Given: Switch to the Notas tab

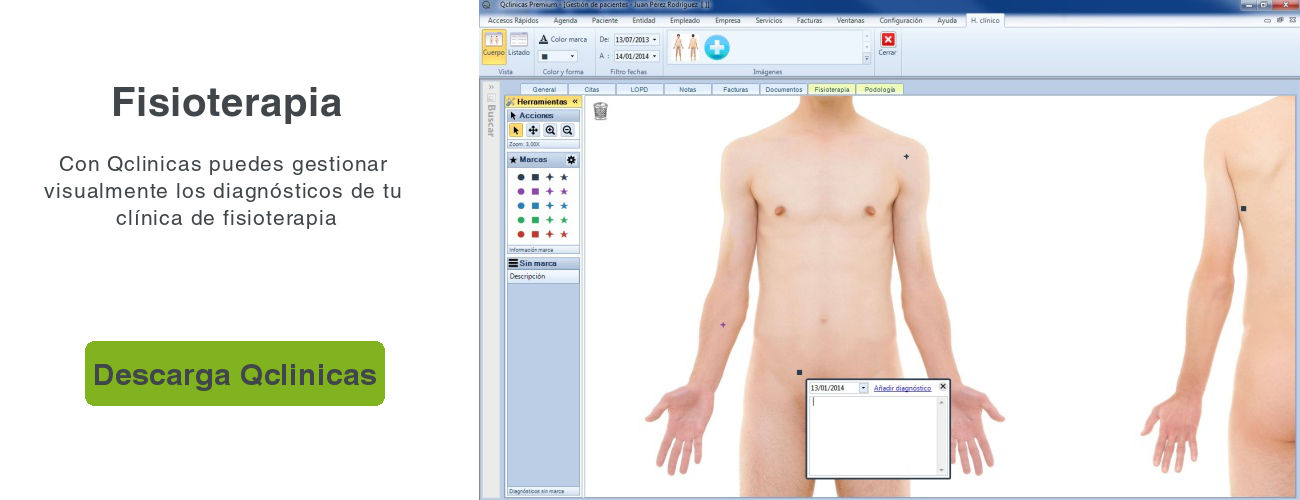Looking at the screenshot, I should [x=687, y=89].
